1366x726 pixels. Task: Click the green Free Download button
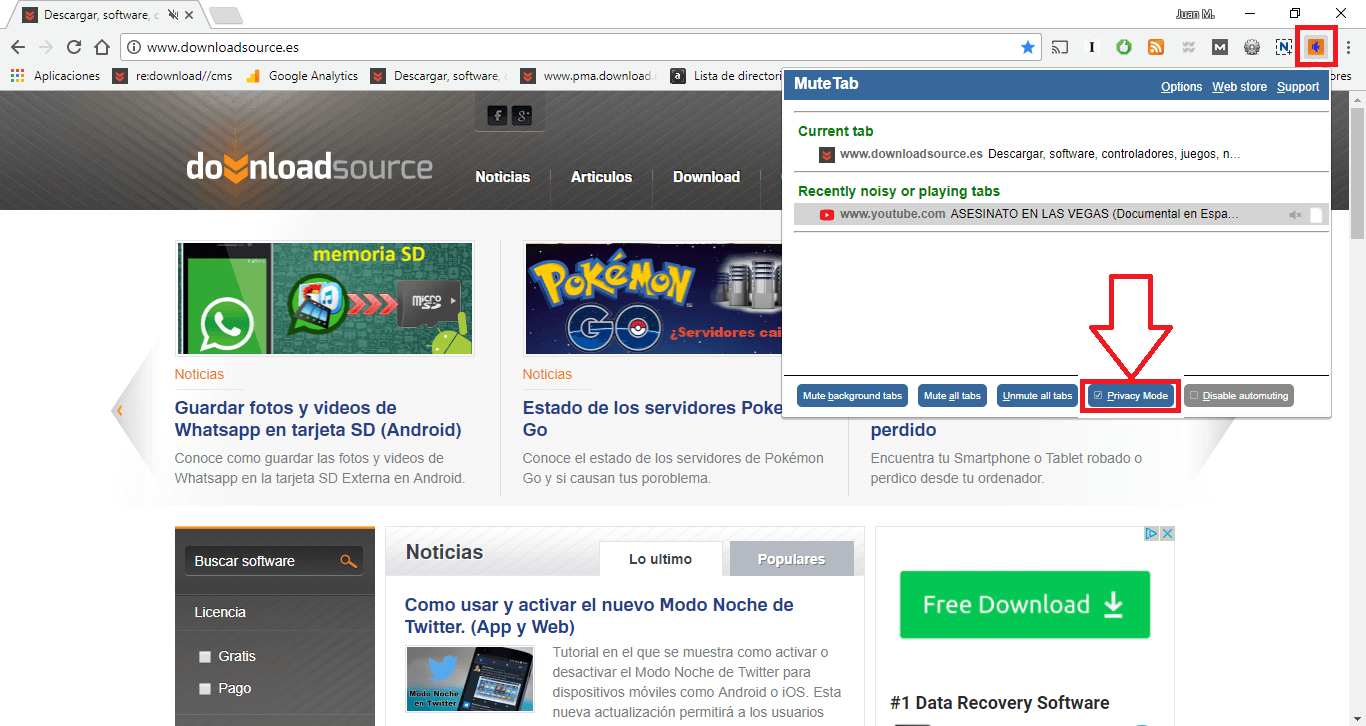point(1025,605)
